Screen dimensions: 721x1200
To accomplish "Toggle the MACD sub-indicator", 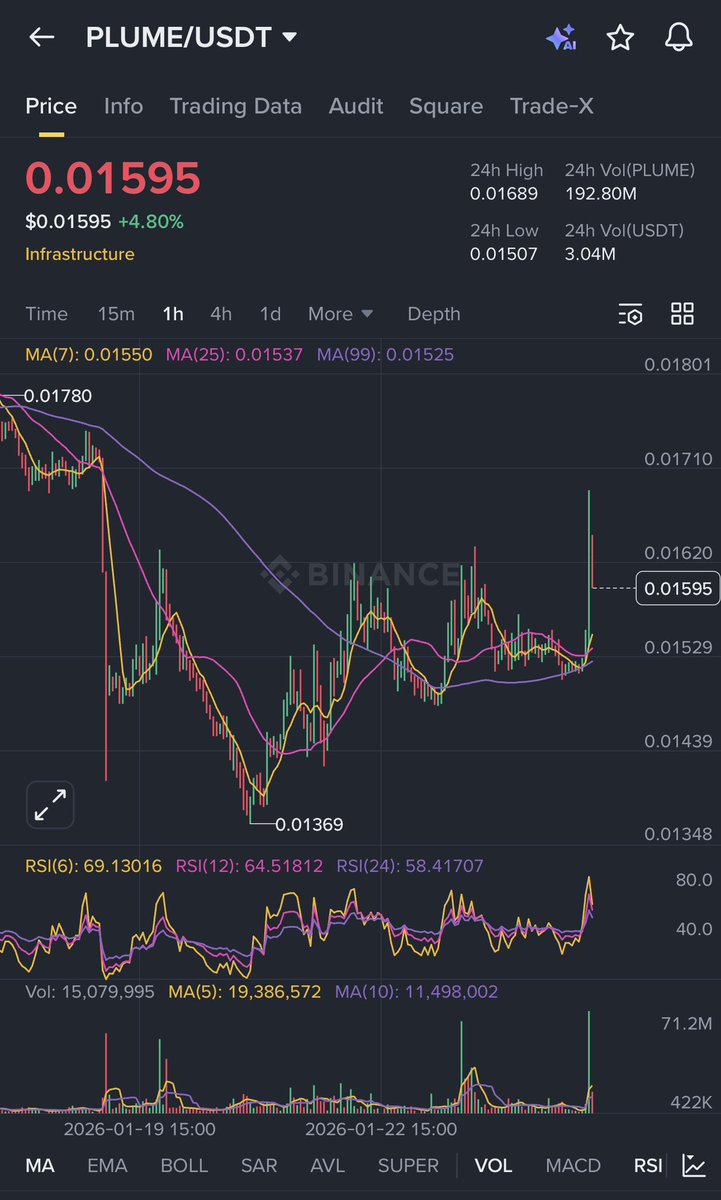I will [x=573, y=1166].
